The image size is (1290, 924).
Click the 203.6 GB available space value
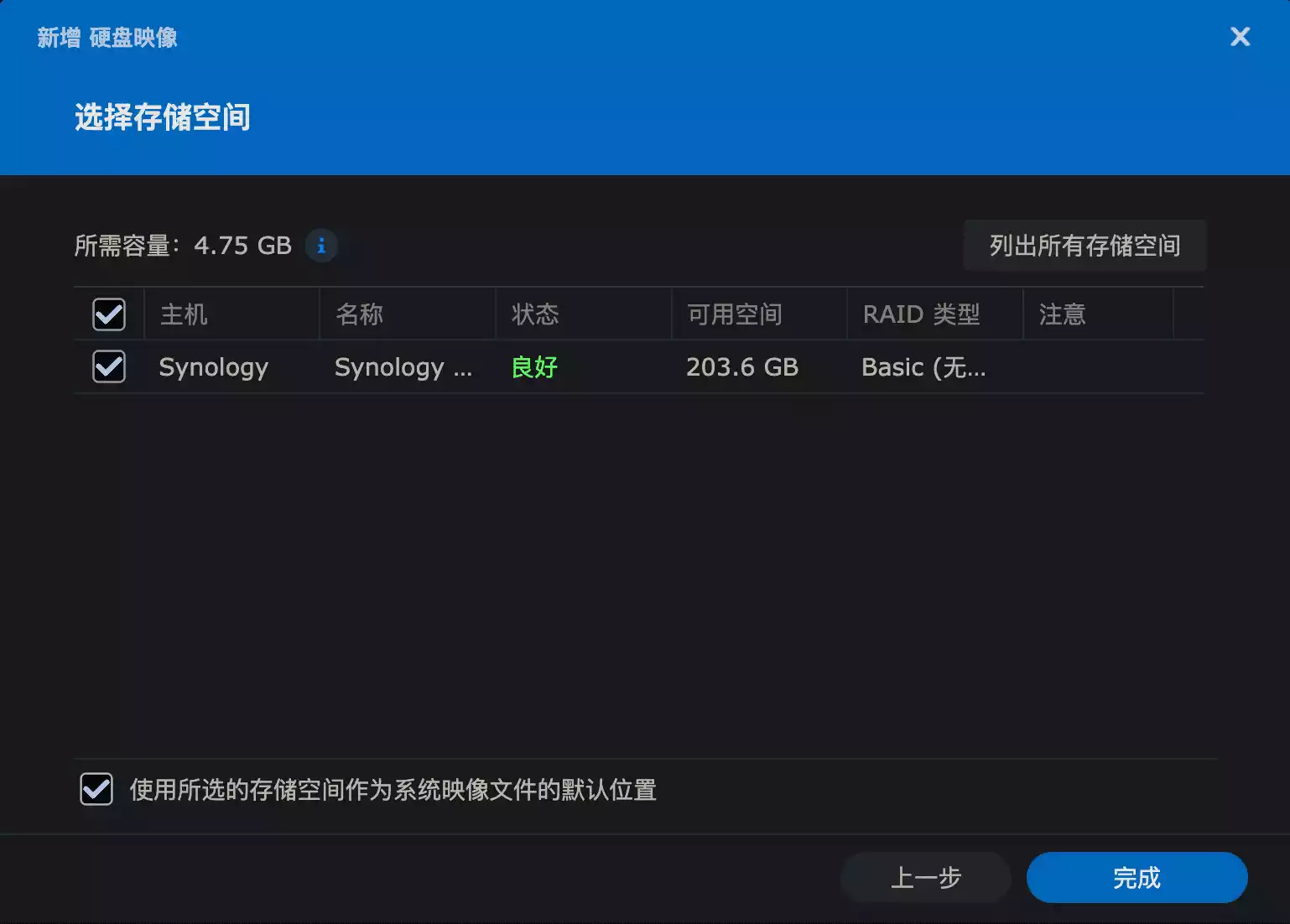(x=742, y=366)
